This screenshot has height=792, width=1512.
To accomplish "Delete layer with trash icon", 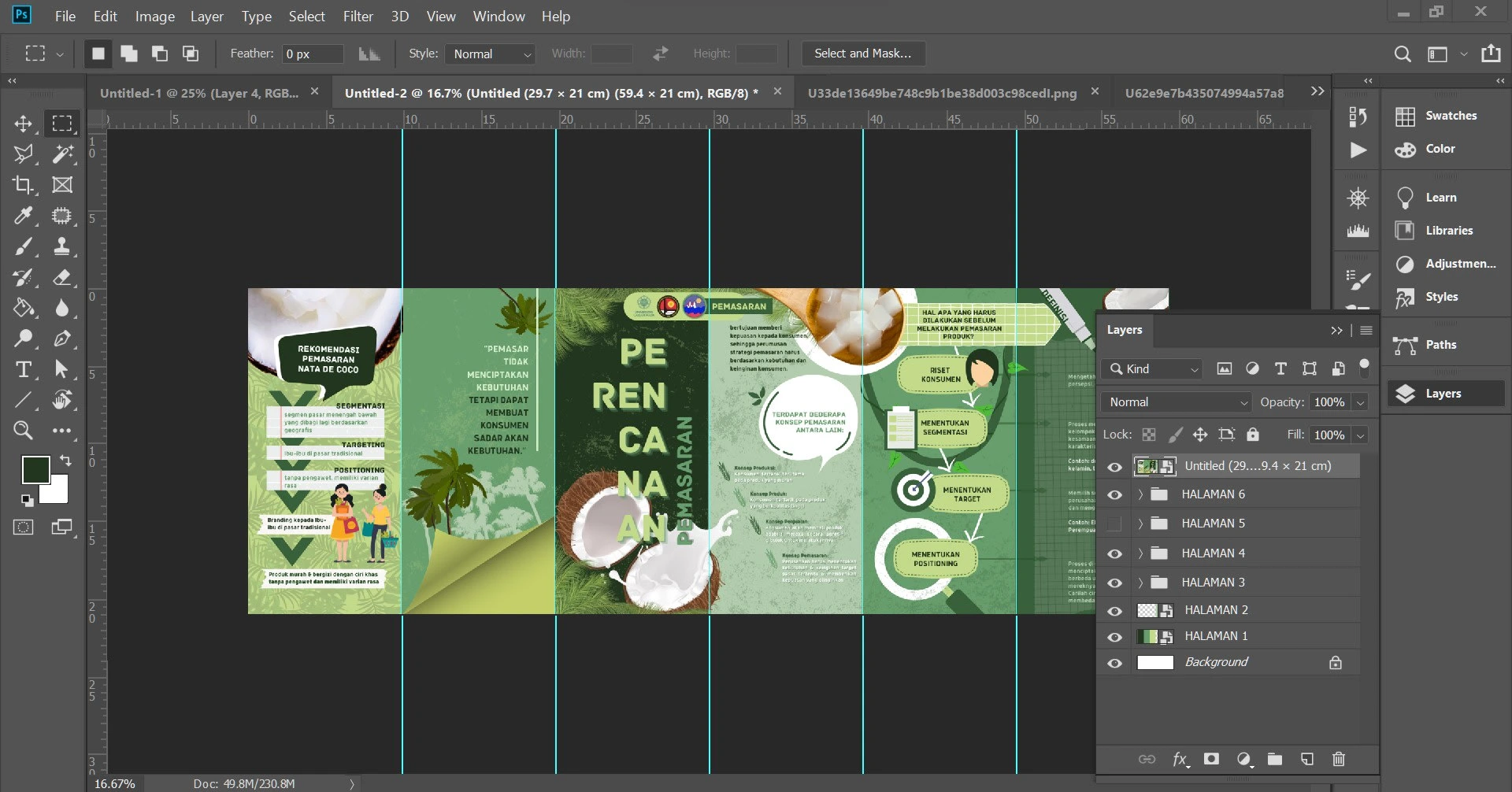I will 1339,759.
